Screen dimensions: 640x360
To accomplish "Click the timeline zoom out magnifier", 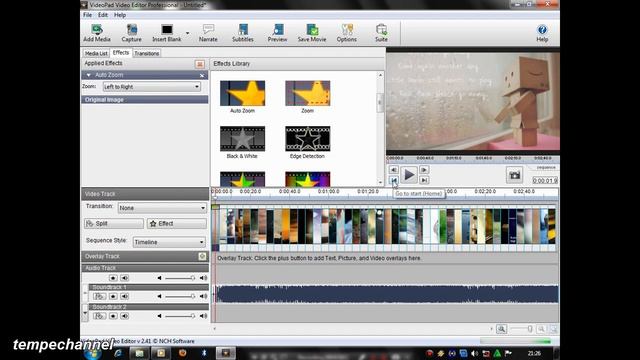I will (x=541, y=329).
